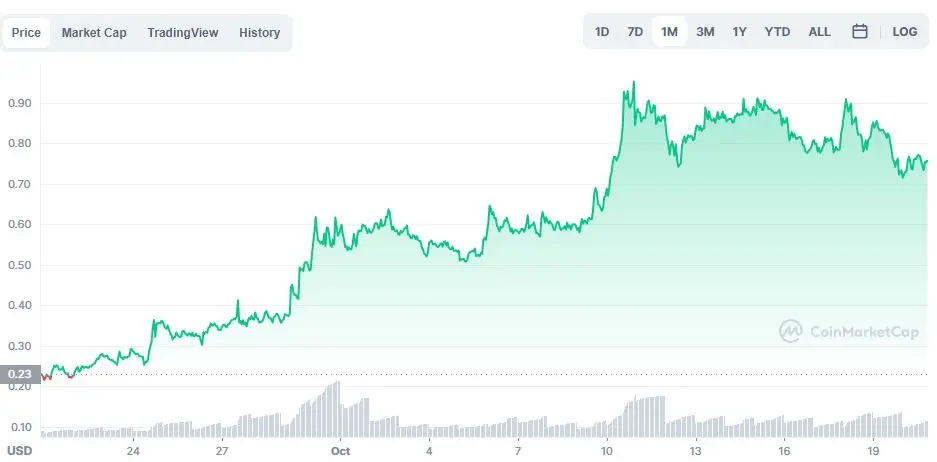Viewport: 937px width, 462px height.
Task: Click the price peak near Oct 10
Action: [633, 83]
